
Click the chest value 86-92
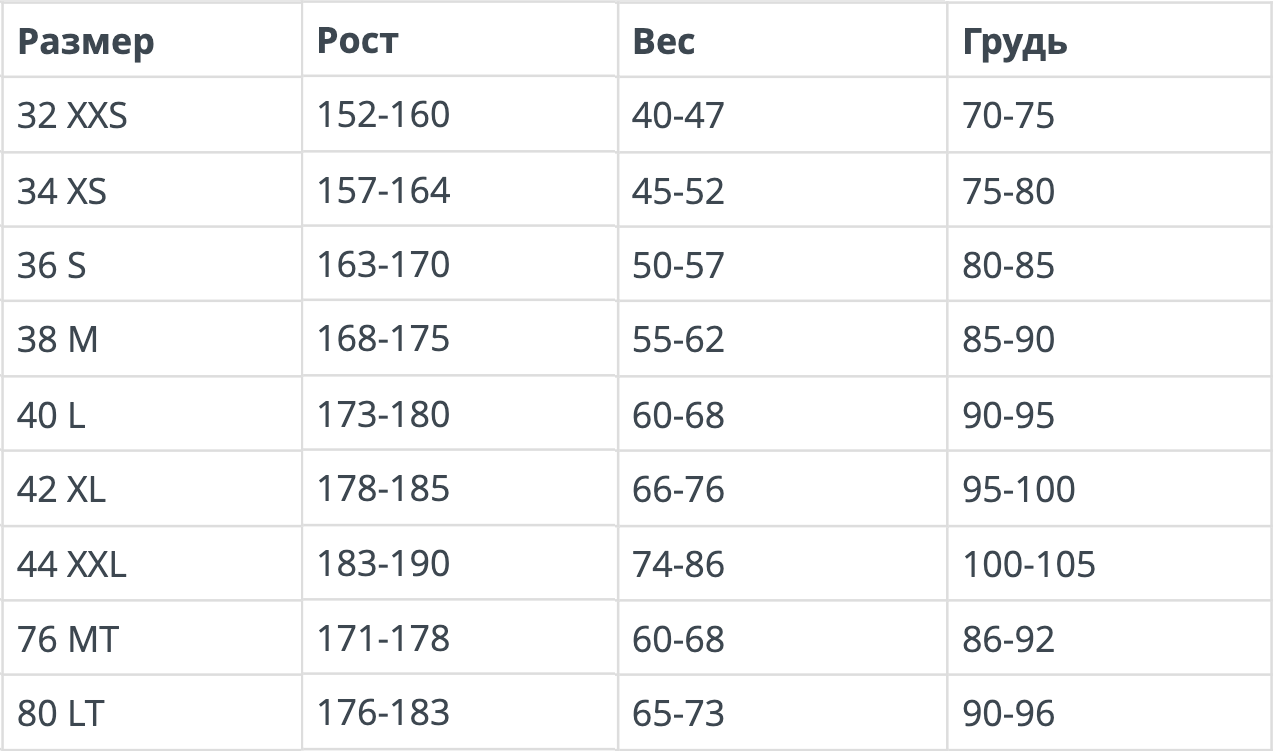(x=1009, y=639)
